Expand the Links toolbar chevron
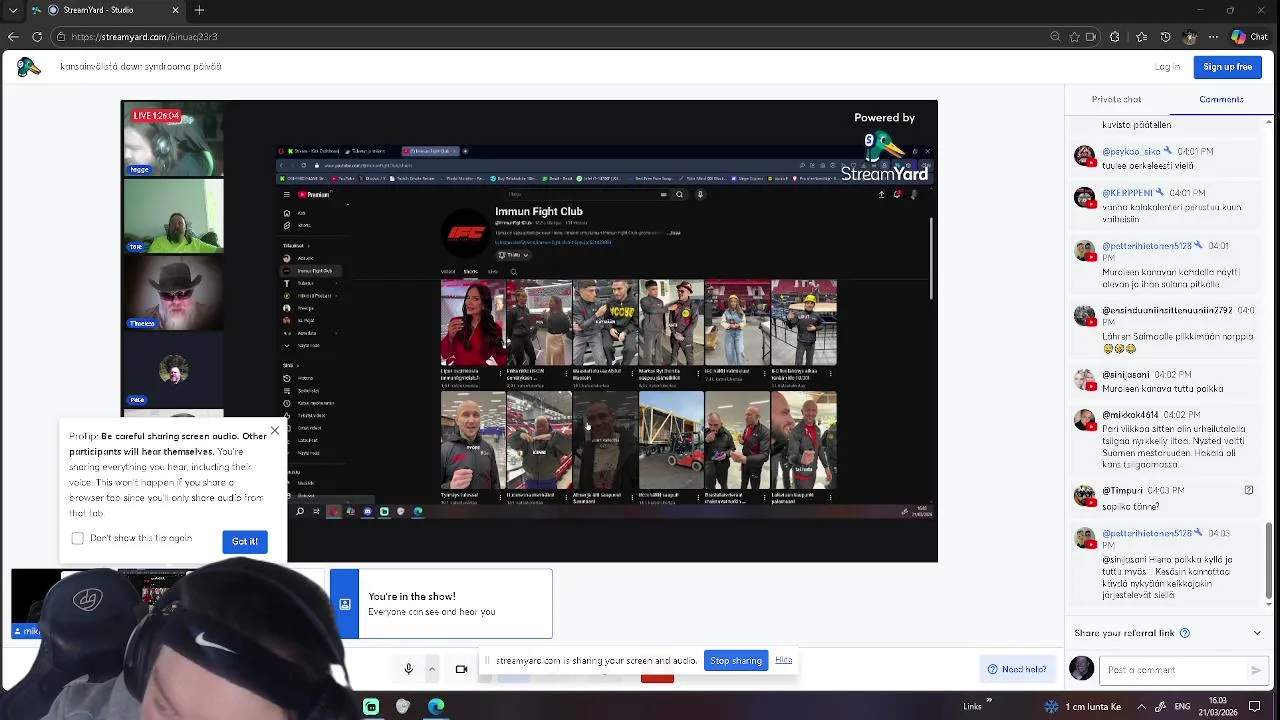 990,702
